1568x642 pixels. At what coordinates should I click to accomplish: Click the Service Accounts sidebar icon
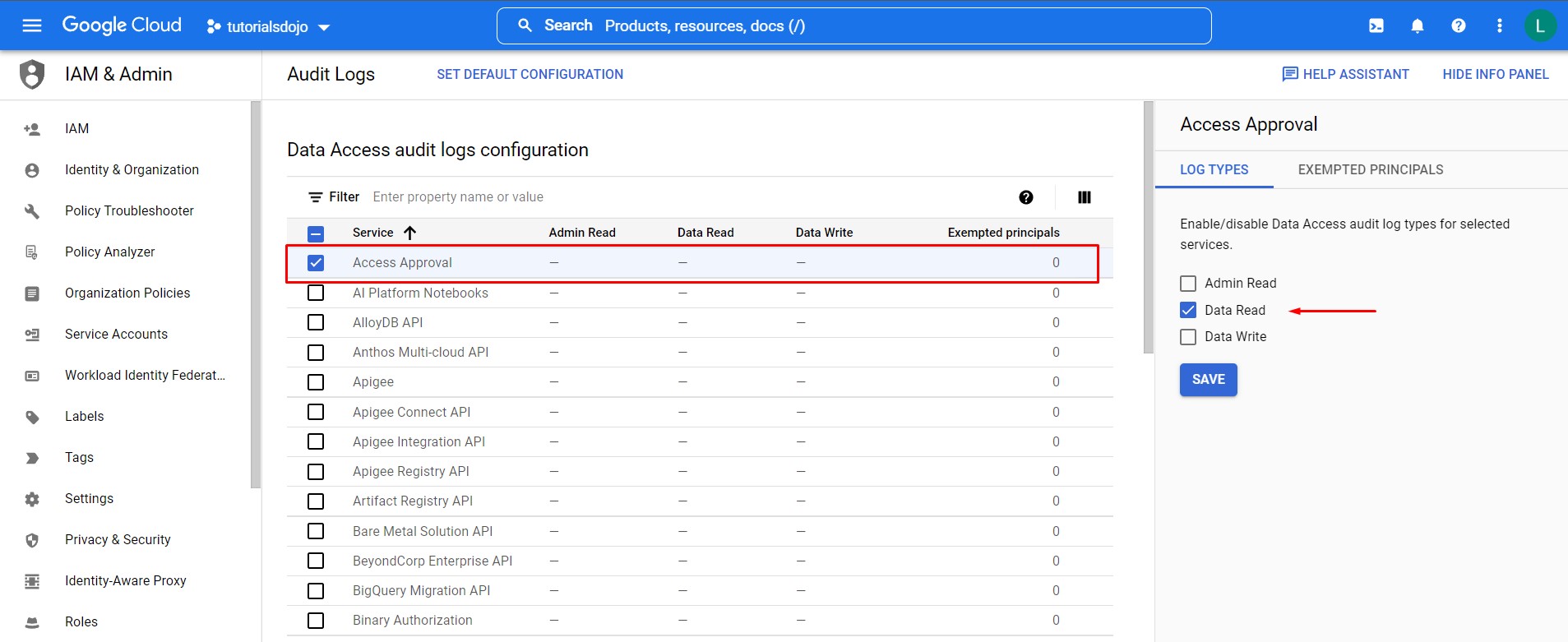pos(32,335)
